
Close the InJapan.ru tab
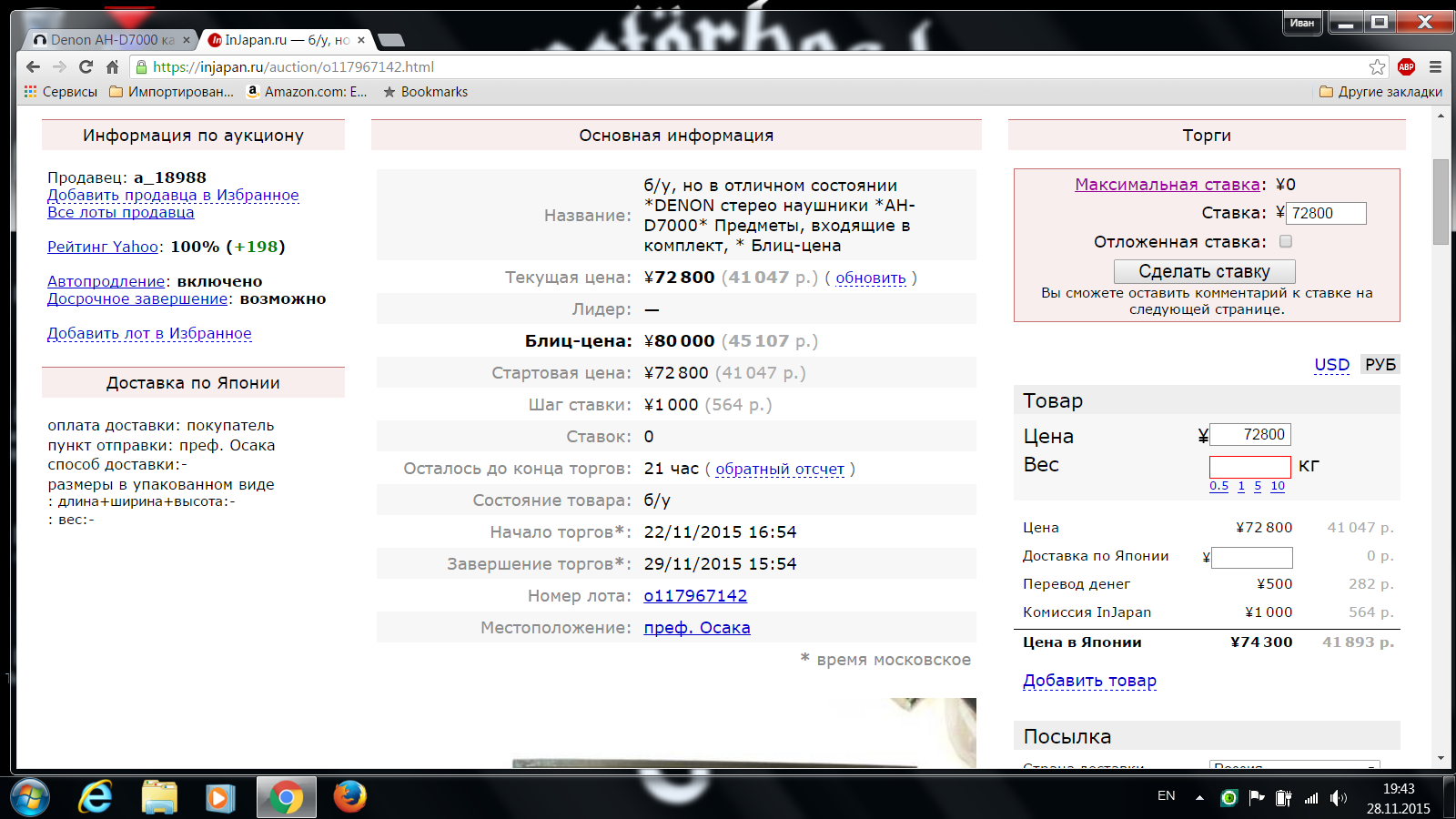(361, 40)
